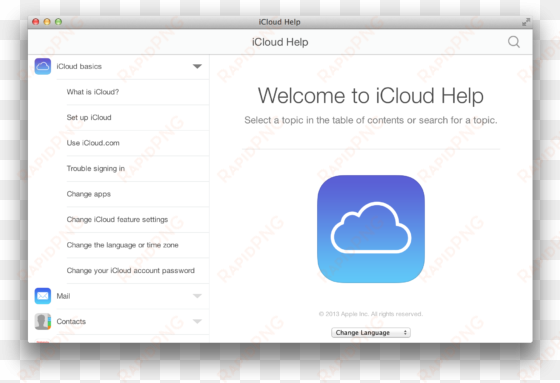Viewport: 560px width, 383px height.
Task: Open the "Change apps" topic
Action: pos(89,194)
